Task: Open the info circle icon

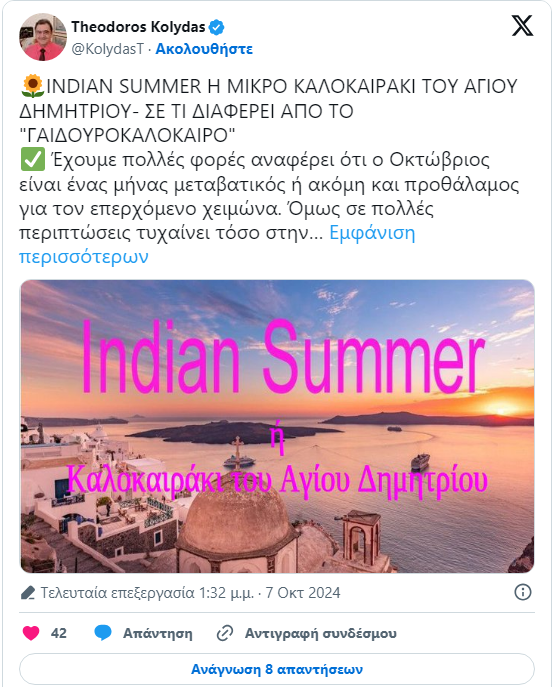Action: [522, 592]
